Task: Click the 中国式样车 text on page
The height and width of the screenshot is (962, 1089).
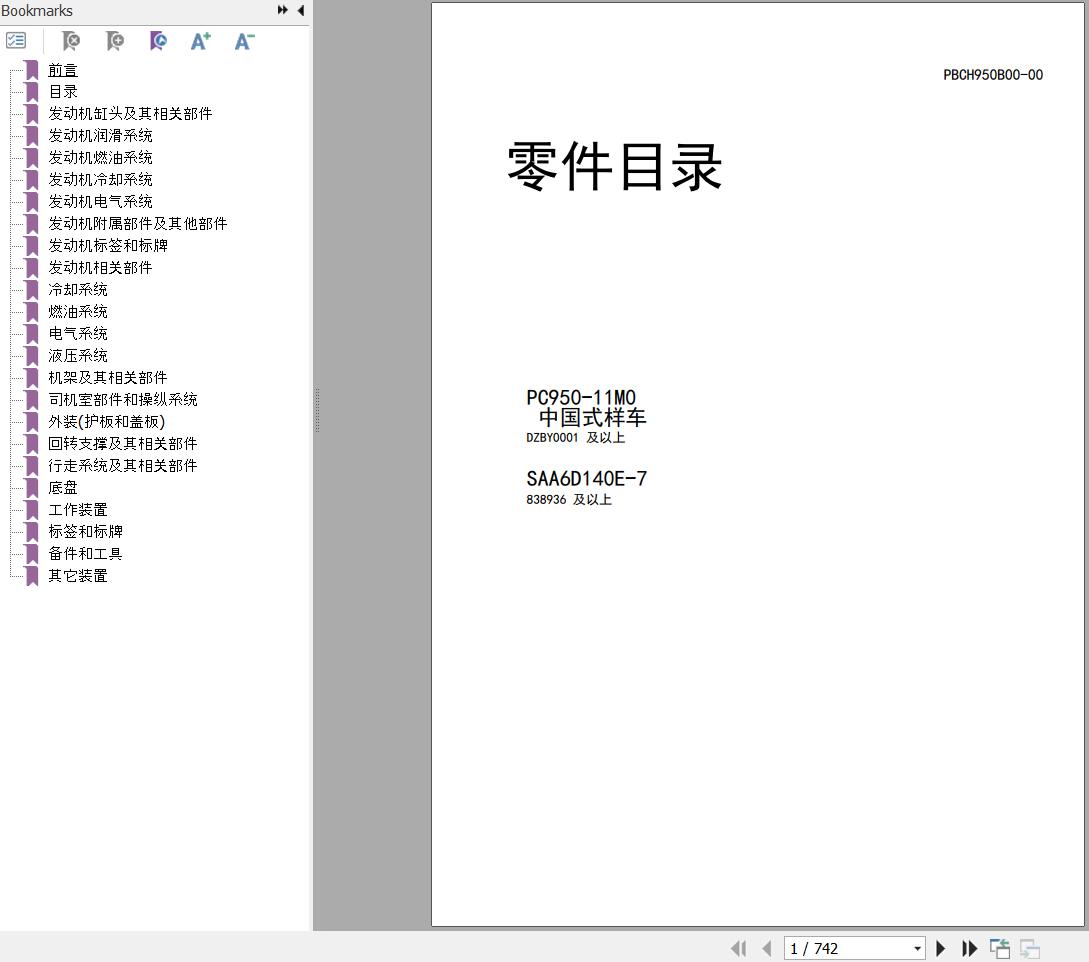Action: (592, 417)
